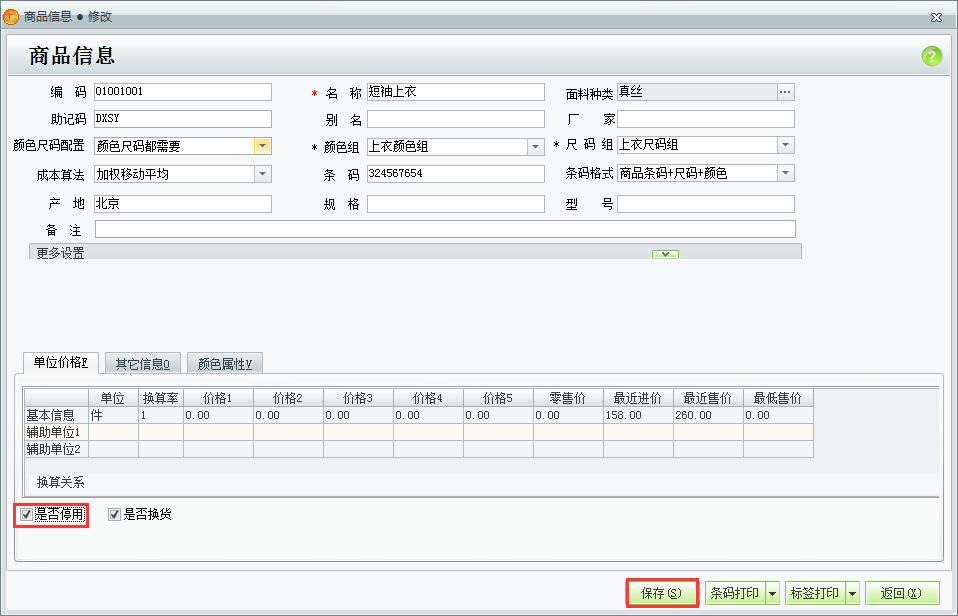Click inside the 名称 input field
The width and height of the screenshot is (958, 616).
tap(455, 91)
